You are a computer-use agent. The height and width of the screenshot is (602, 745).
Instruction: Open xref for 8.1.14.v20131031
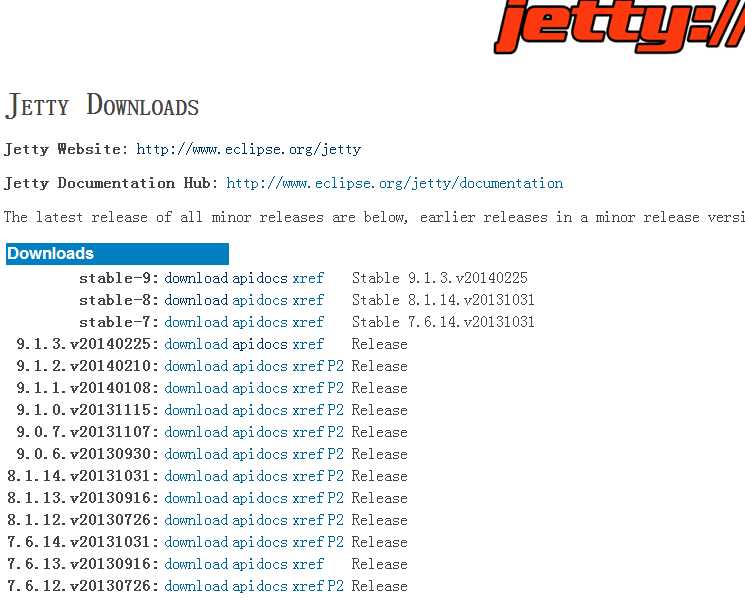click(x=308, y=476)
